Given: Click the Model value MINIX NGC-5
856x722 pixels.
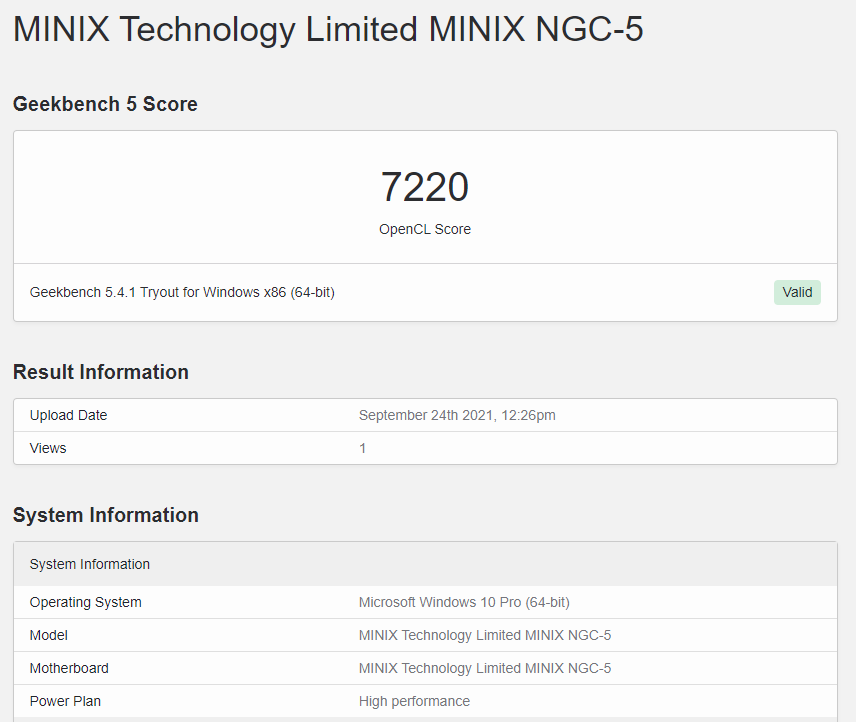Looking at the screenshot, I should [x=485, y=635].
